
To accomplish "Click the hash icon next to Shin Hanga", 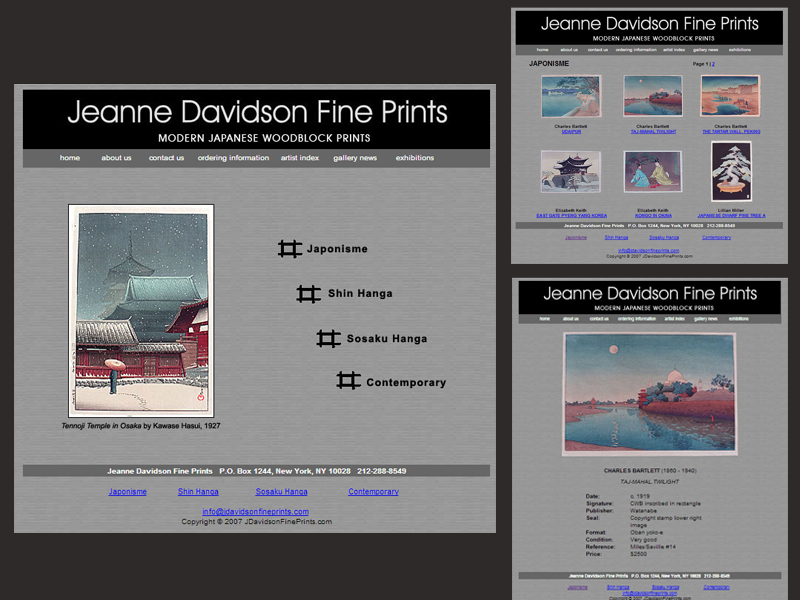I will pos(309,294).
